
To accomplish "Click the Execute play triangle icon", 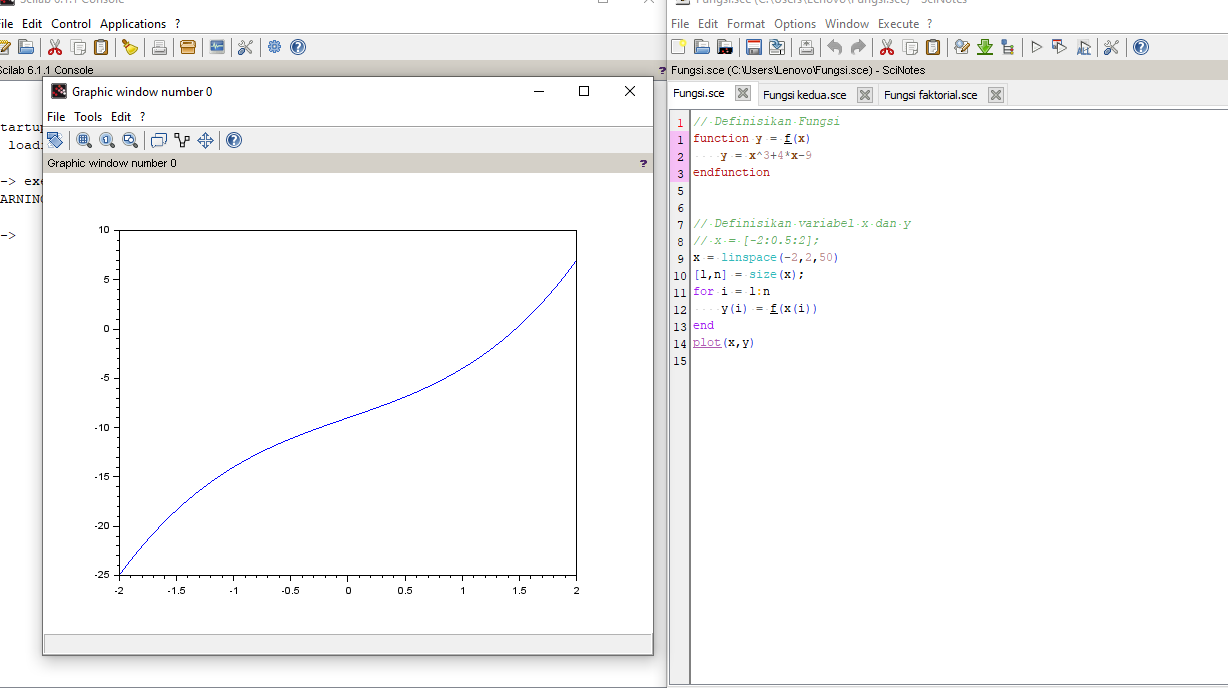I will [1036, 47].
